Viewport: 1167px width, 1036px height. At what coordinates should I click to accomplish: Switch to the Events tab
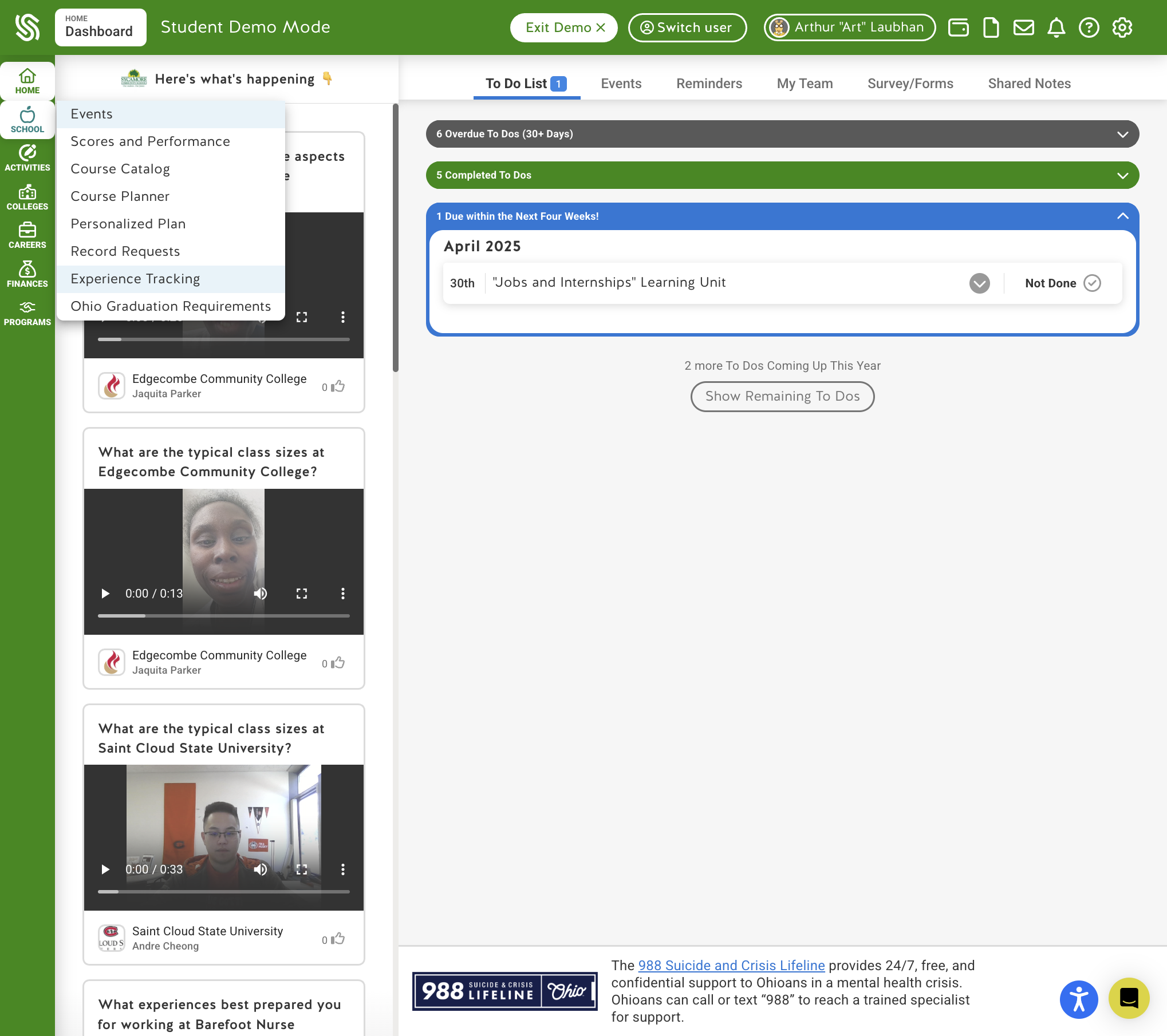(621, 84)
